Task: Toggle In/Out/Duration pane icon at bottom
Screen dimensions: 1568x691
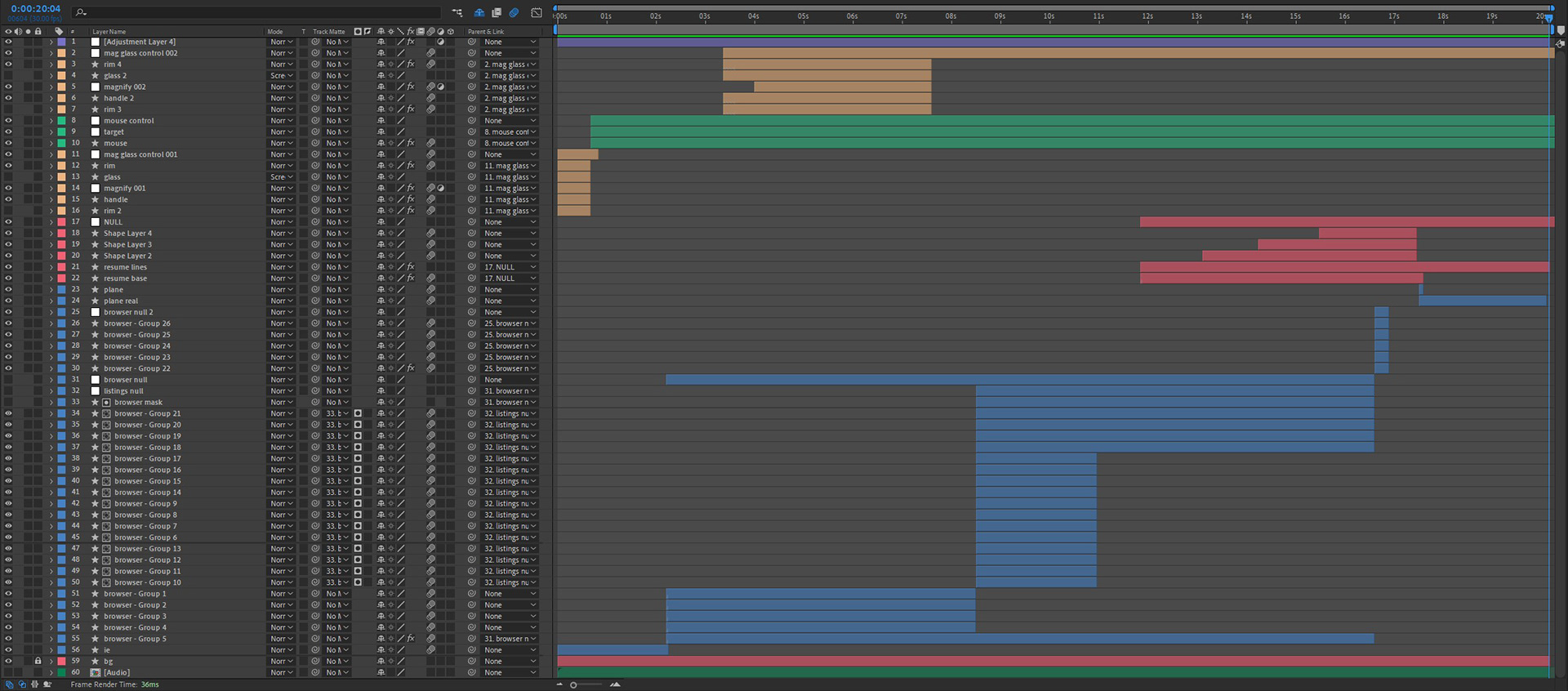Action: tap(34, 684)
